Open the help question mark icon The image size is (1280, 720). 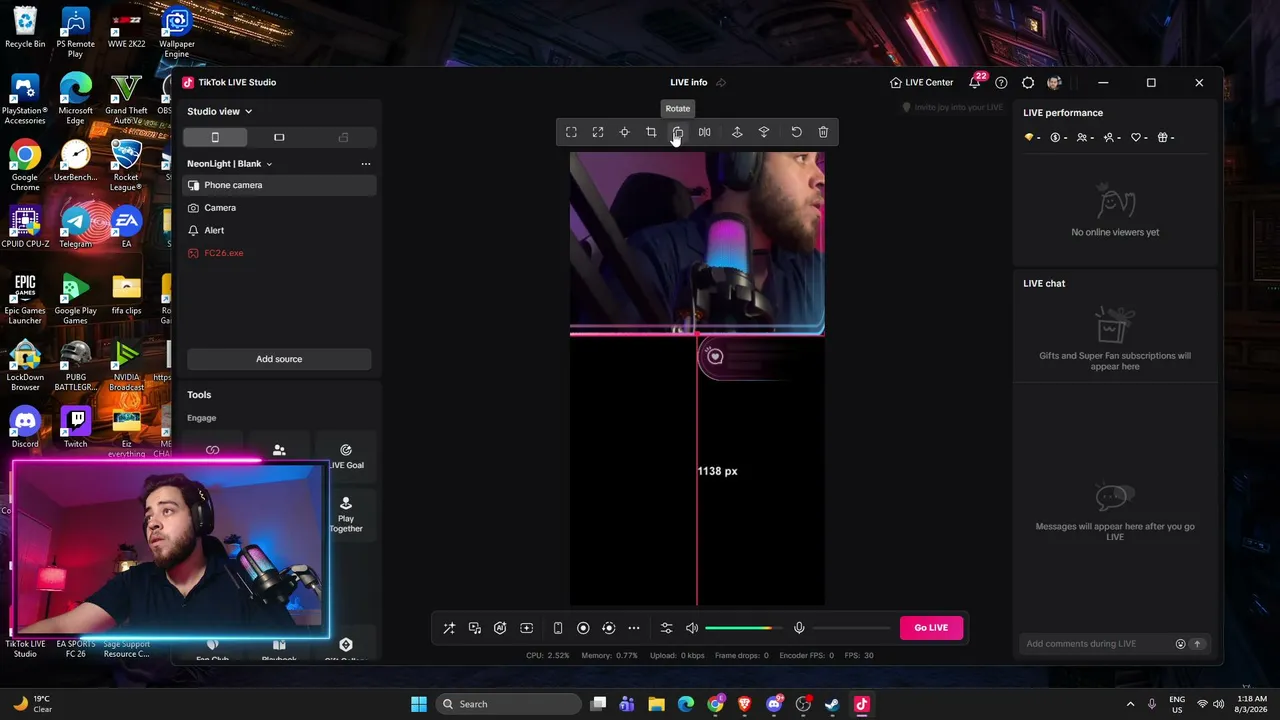(x=1001, y=83)
